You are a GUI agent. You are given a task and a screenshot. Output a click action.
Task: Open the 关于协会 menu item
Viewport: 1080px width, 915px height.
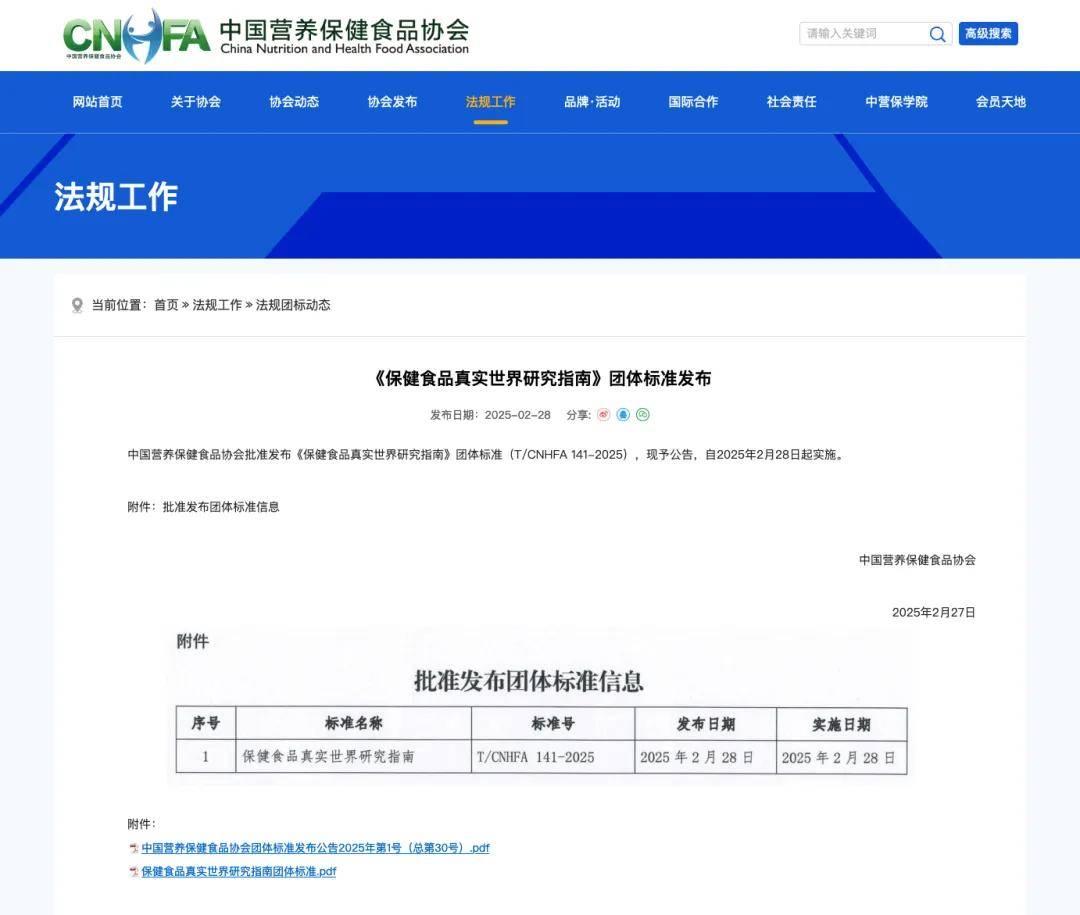tap(196, 102)
